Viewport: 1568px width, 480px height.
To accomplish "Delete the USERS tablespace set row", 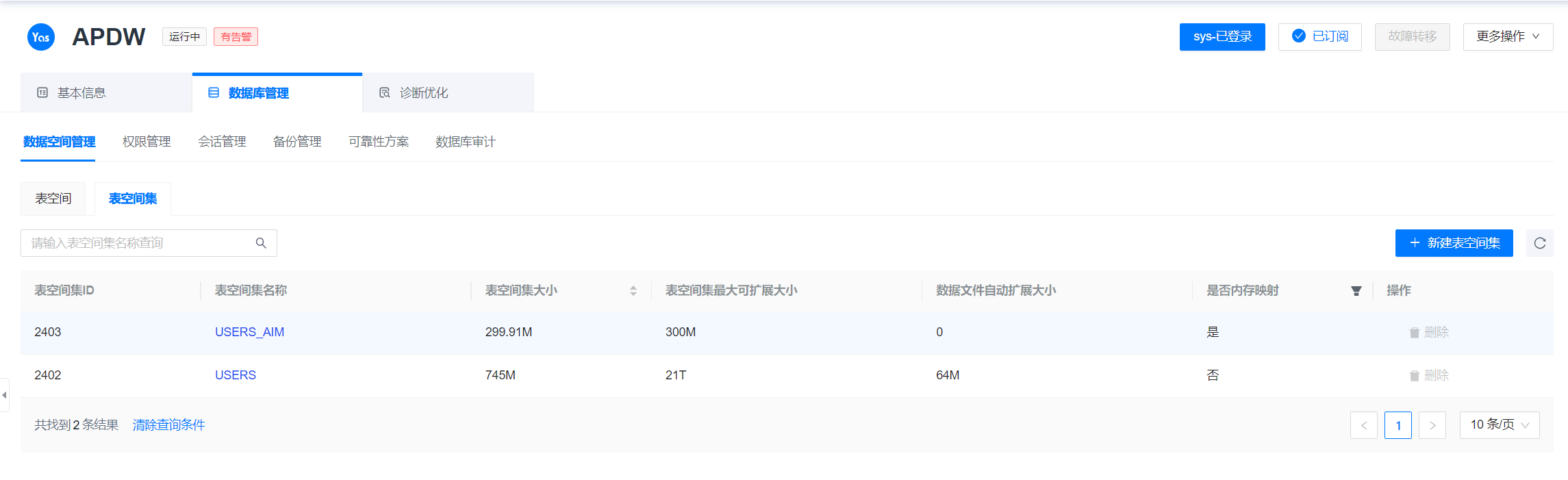I will click(x=1429, y=375).
